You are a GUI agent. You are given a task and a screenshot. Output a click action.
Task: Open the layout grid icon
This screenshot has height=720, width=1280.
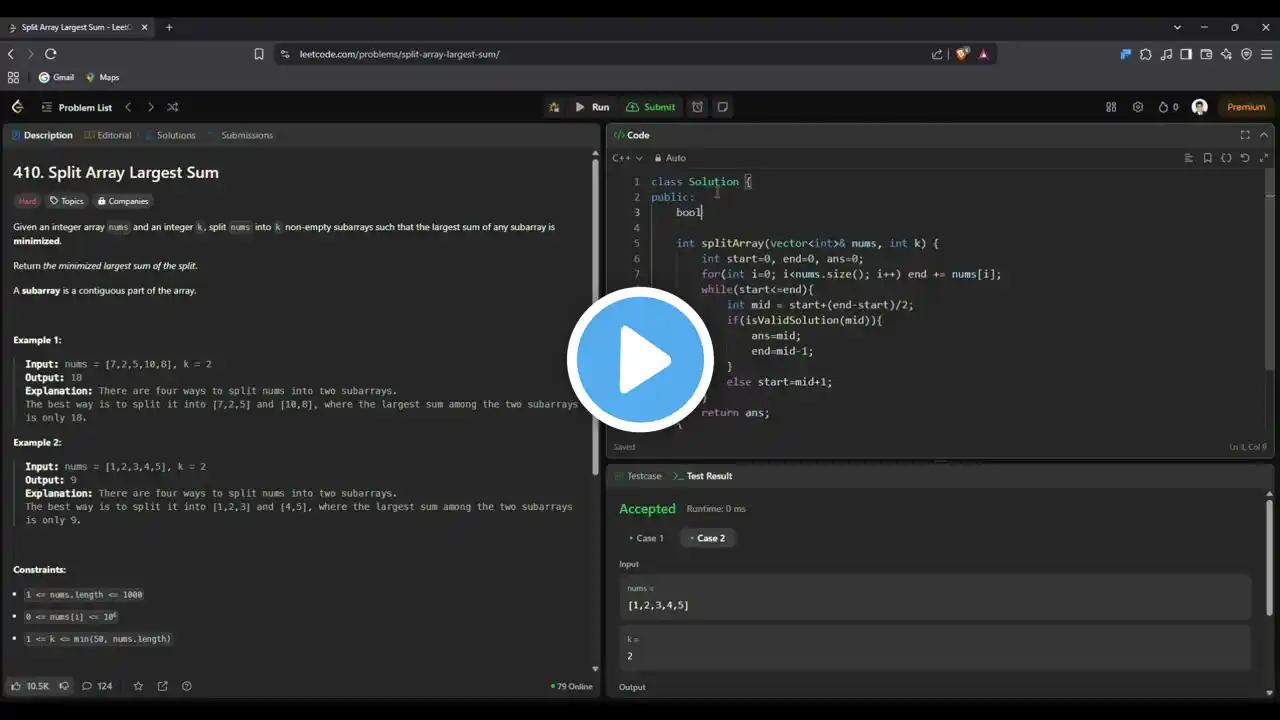click(1111, 107)
